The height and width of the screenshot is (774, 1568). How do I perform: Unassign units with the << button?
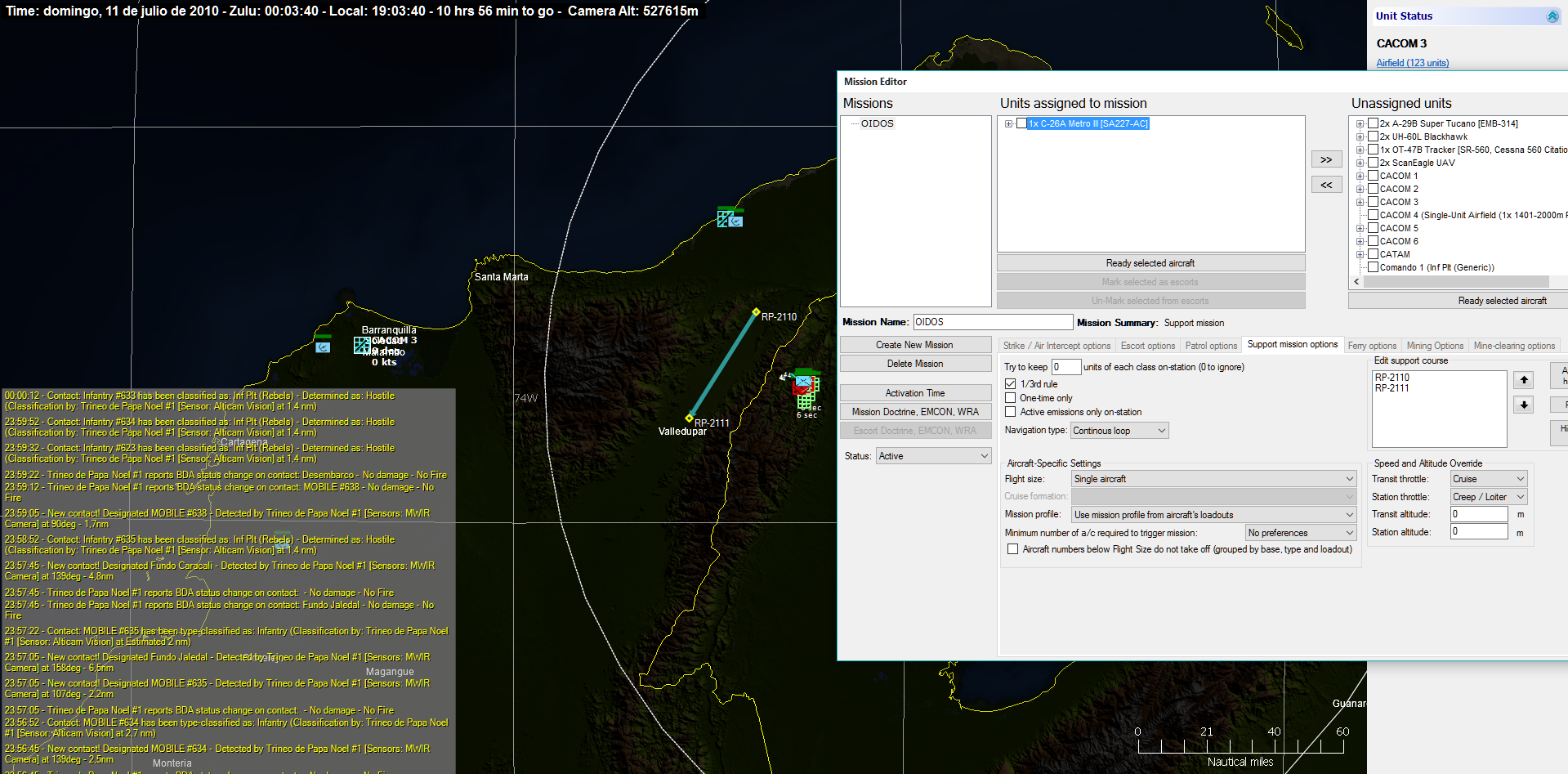pos(1326,185)
